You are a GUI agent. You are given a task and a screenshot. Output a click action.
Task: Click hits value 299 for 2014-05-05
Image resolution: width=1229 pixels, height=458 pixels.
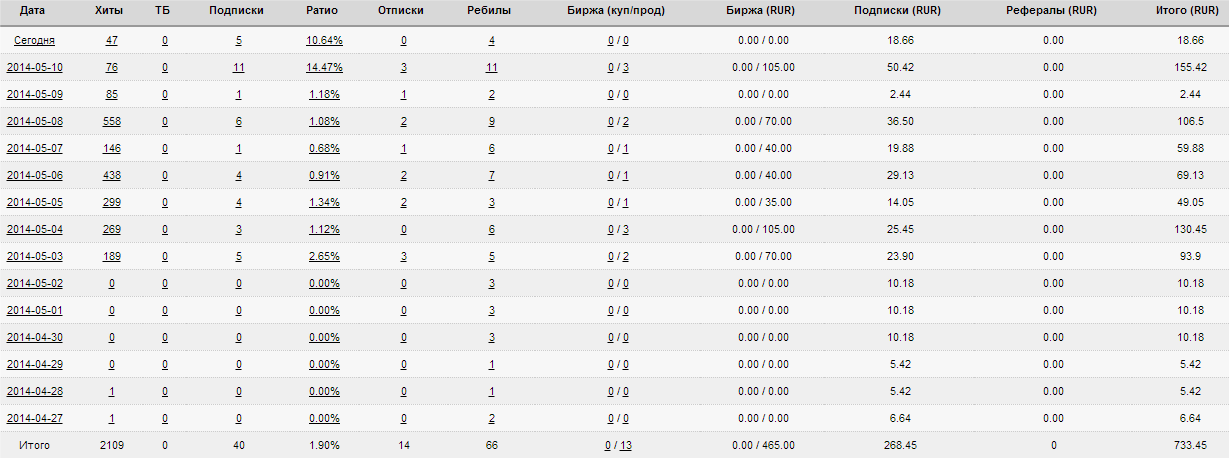(111, 203)
